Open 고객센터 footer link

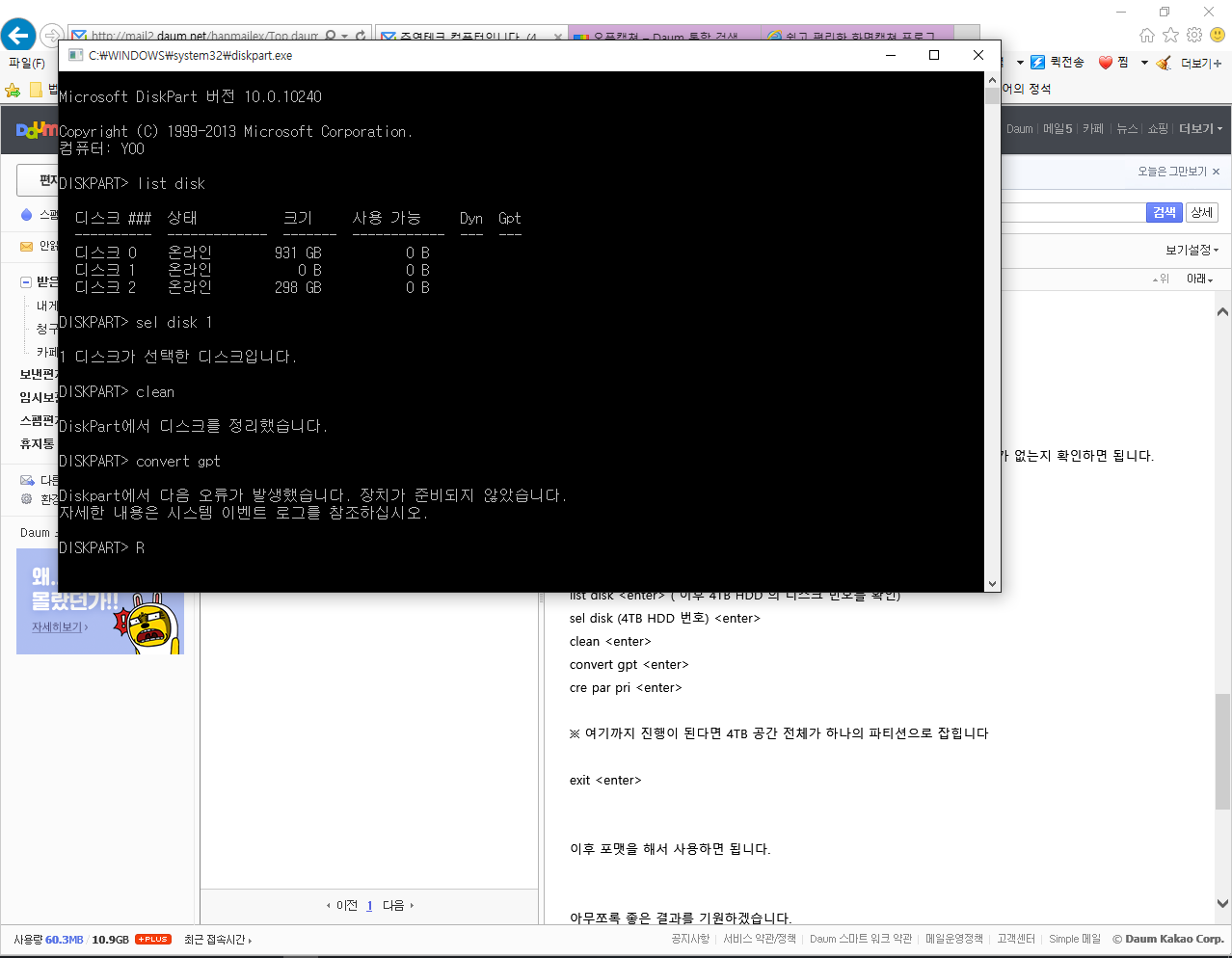coord(1016,939)
